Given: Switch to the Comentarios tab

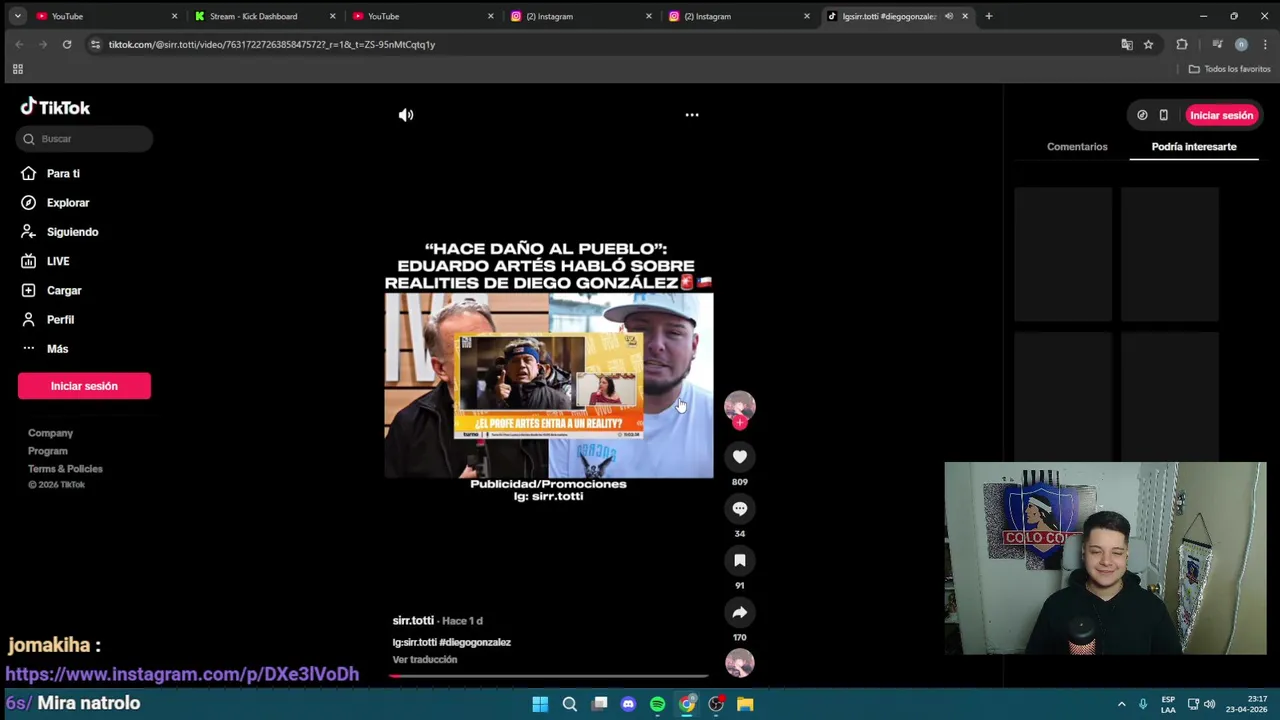Looking at the screenshot, I should tap(1077, 147).
